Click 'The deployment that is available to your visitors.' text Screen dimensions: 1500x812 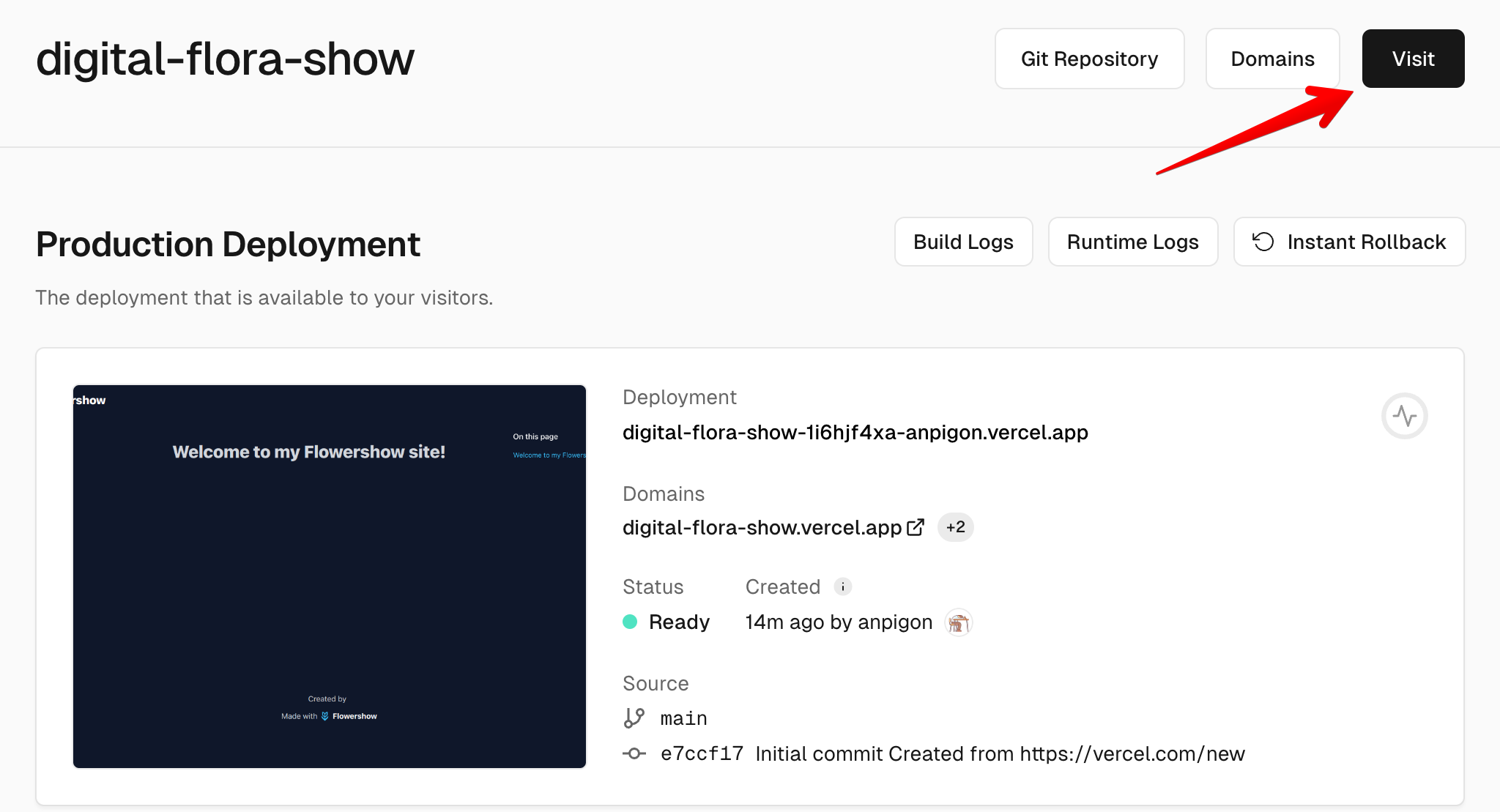(264, 298)
